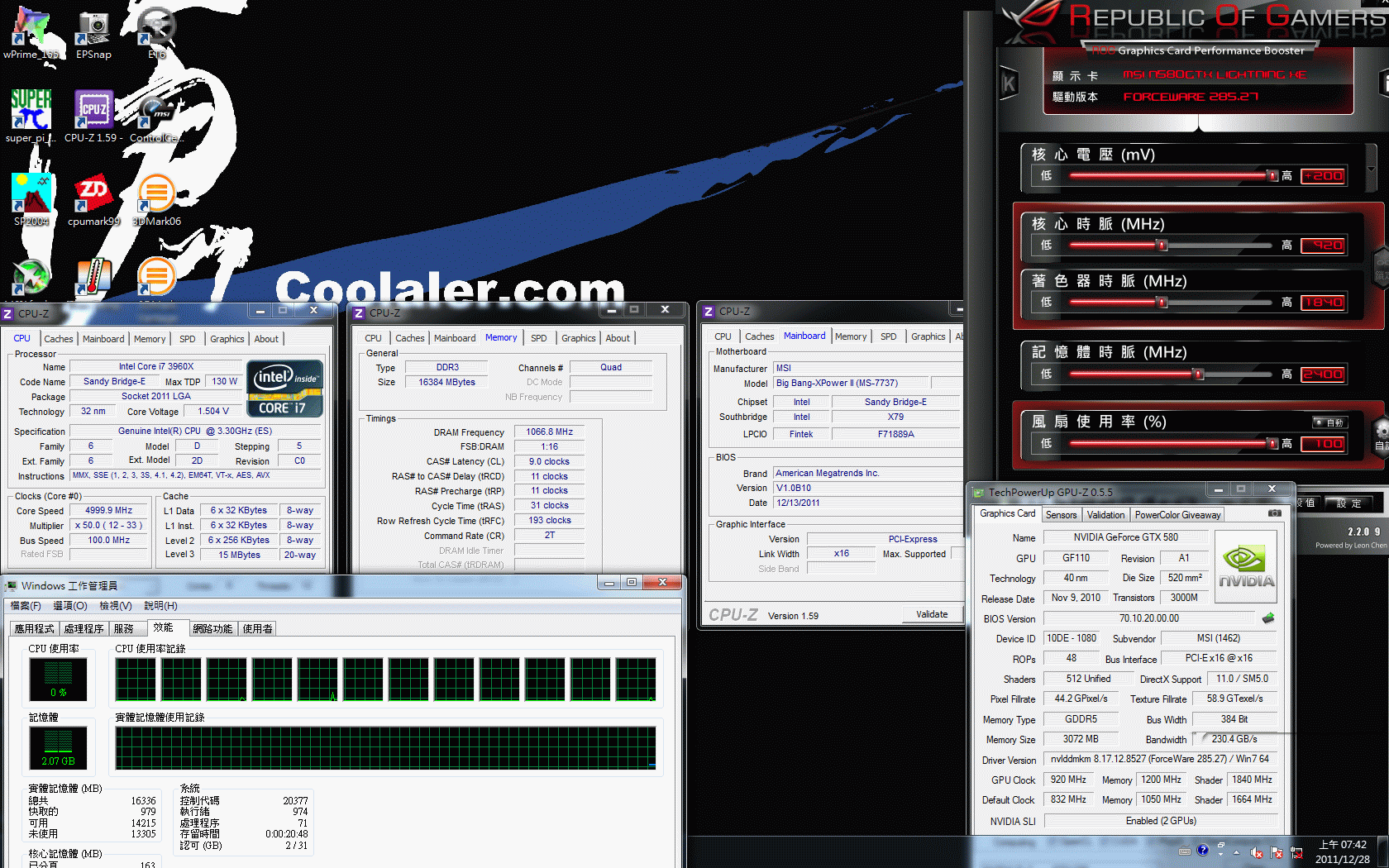Click the fan speed 100 value box
The image size is (1389, 868).
point(1323,444)
